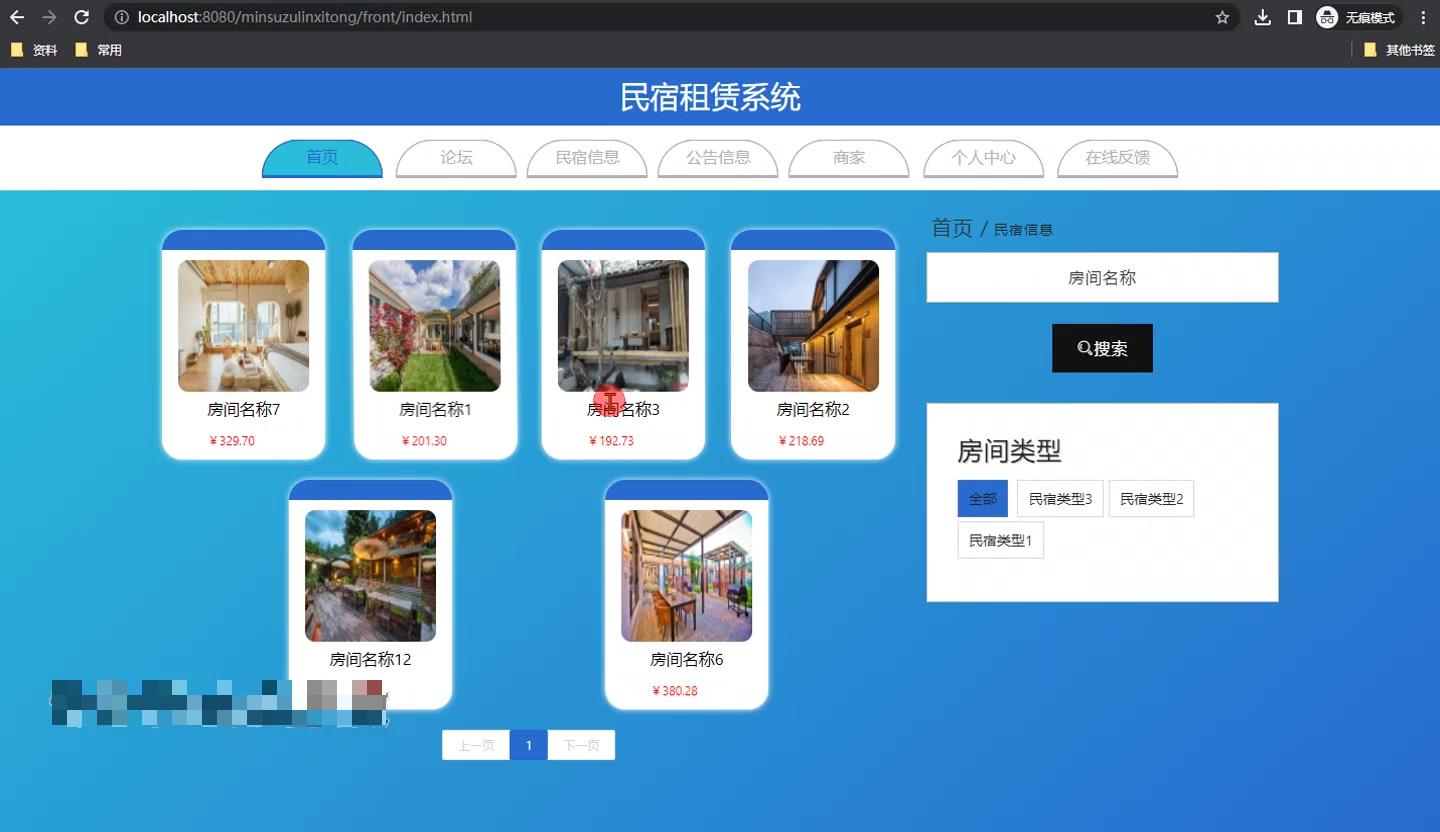Click the search magnifier icon
Image resolution: width=1440 pixels, height=832 pixels.
(1084, 347)
